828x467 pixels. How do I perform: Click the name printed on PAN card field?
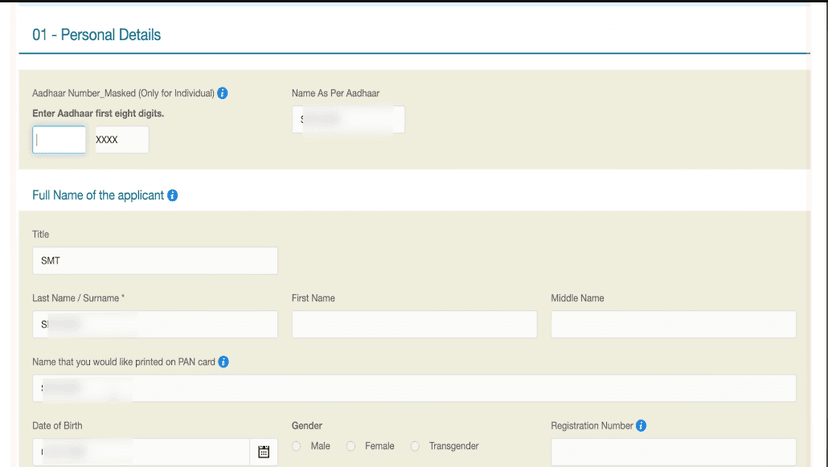click(414, 388)
